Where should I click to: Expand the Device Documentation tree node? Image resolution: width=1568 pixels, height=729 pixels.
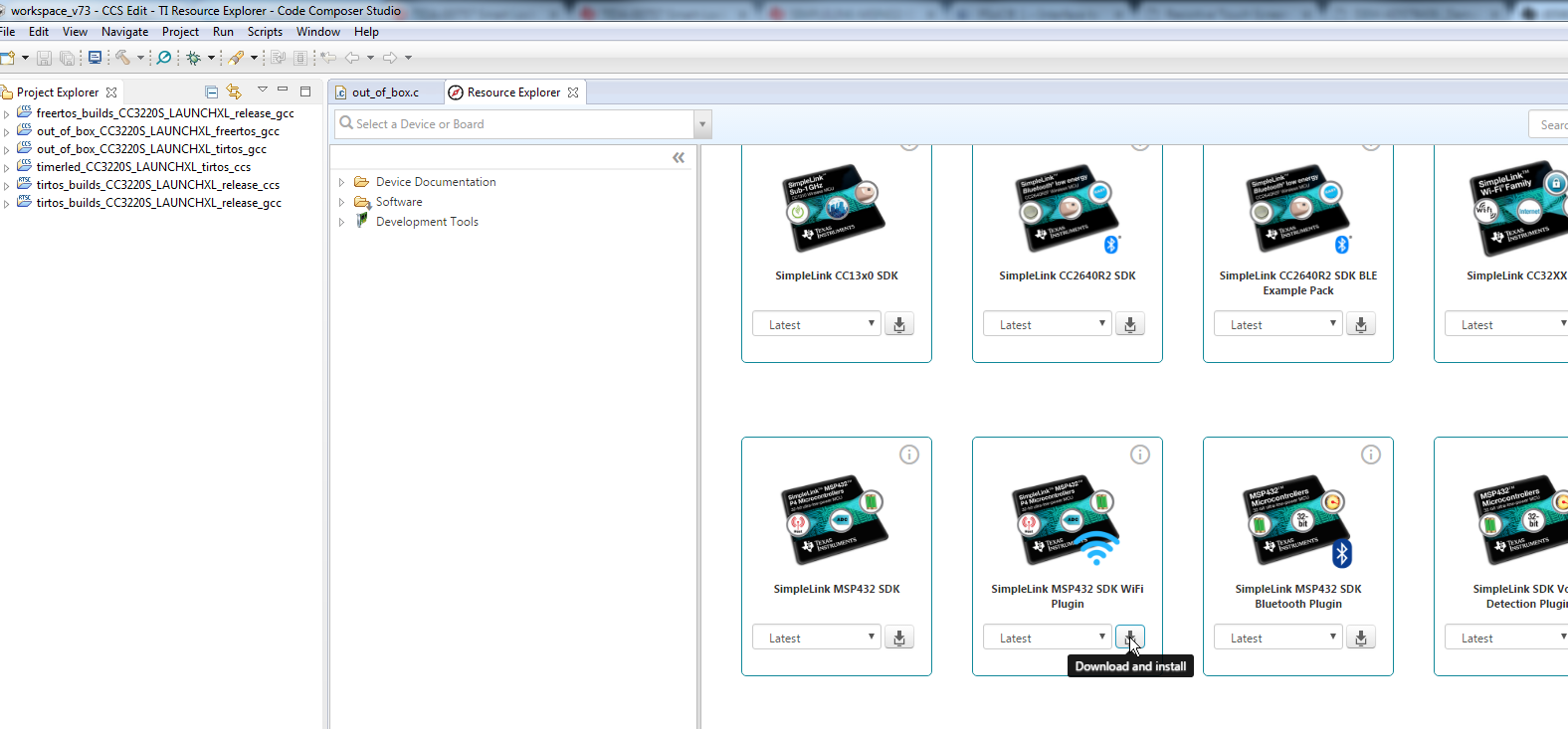click(x=341, y=182)
